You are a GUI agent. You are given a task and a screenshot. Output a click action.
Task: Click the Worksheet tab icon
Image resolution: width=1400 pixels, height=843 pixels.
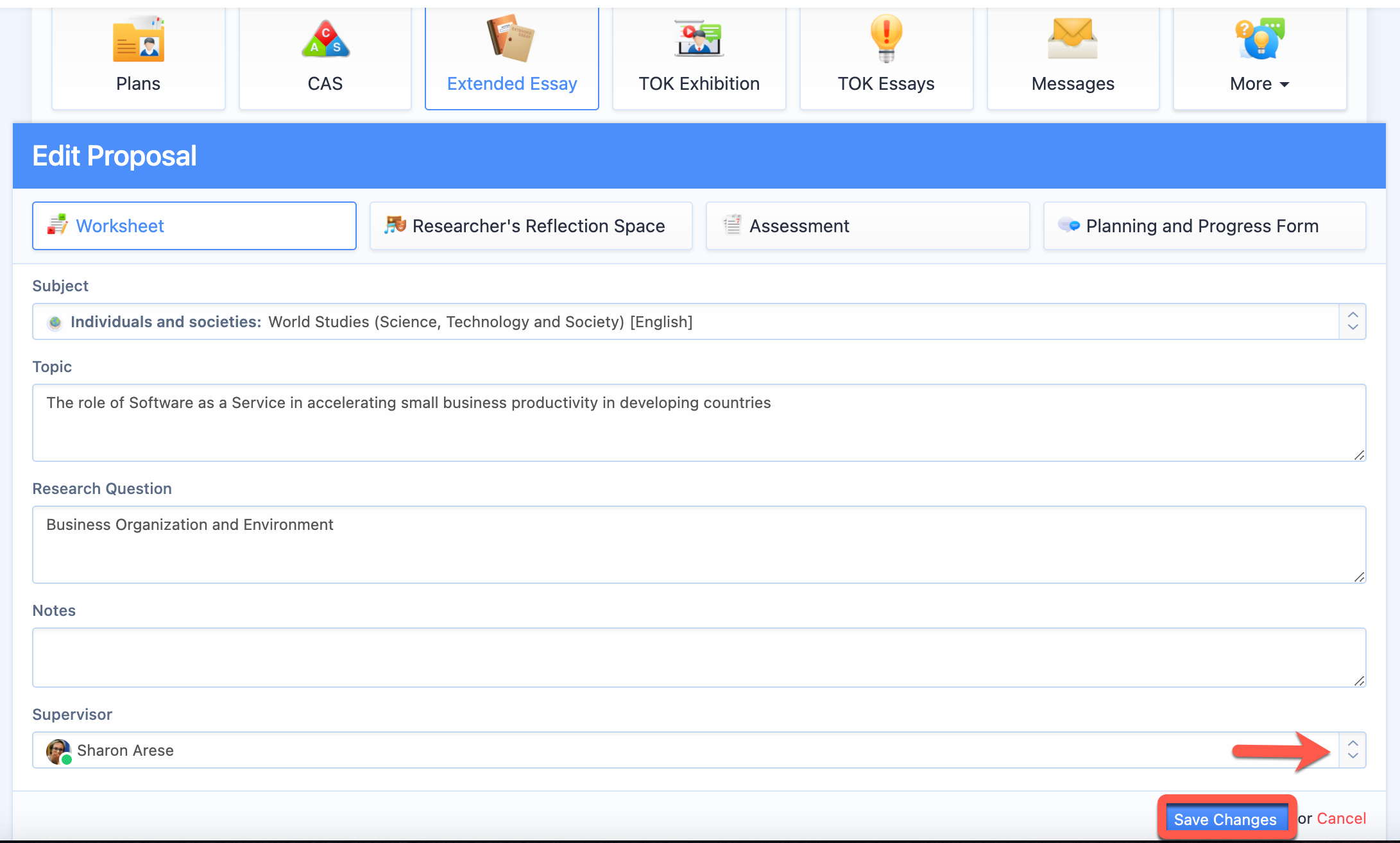pos(57,225)
